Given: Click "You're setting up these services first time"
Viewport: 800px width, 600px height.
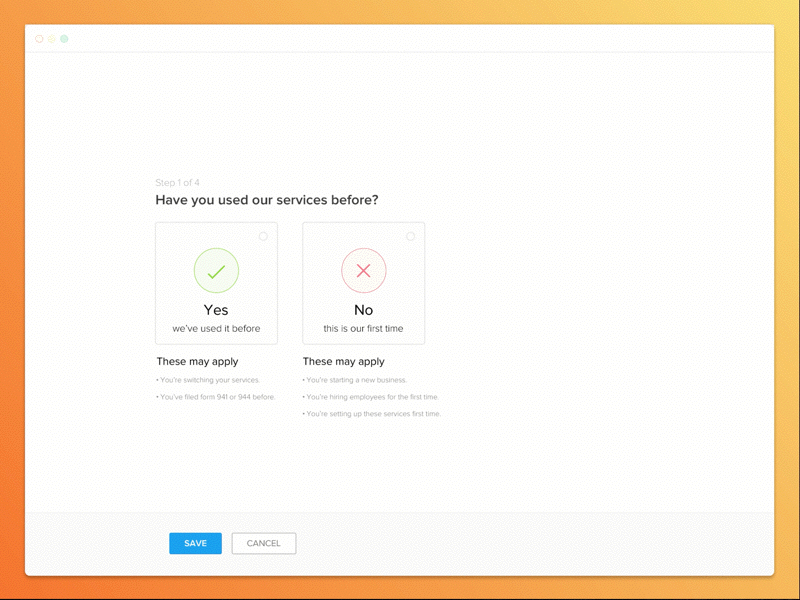Looking at the screenshot, I should (370, 412).
